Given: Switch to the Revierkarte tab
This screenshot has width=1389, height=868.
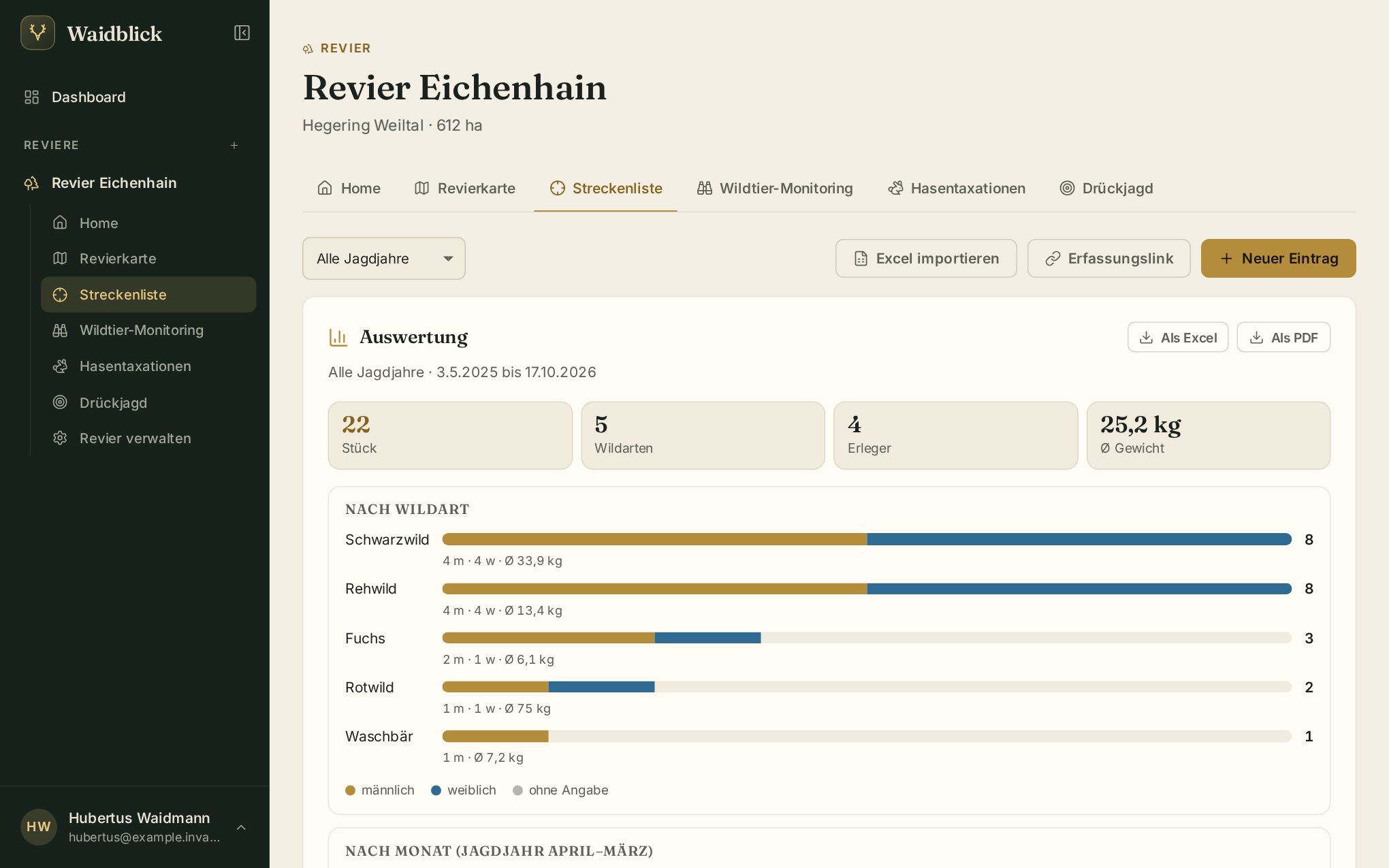Looking at the screenshot, I should tap(465, 189).
